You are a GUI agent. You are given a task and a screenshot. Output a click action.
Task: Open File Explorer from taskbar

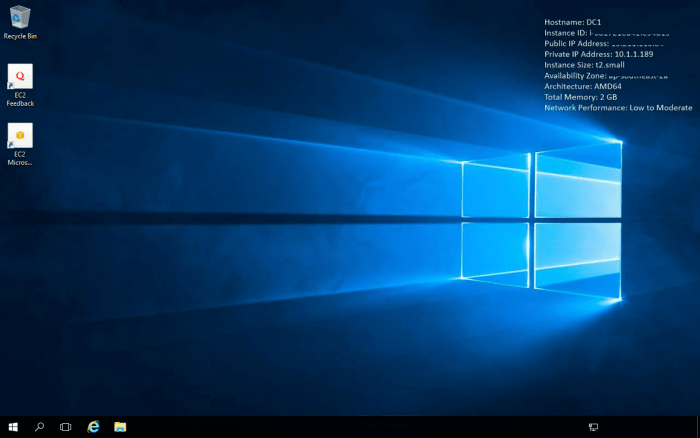click(x=120, y=427)
